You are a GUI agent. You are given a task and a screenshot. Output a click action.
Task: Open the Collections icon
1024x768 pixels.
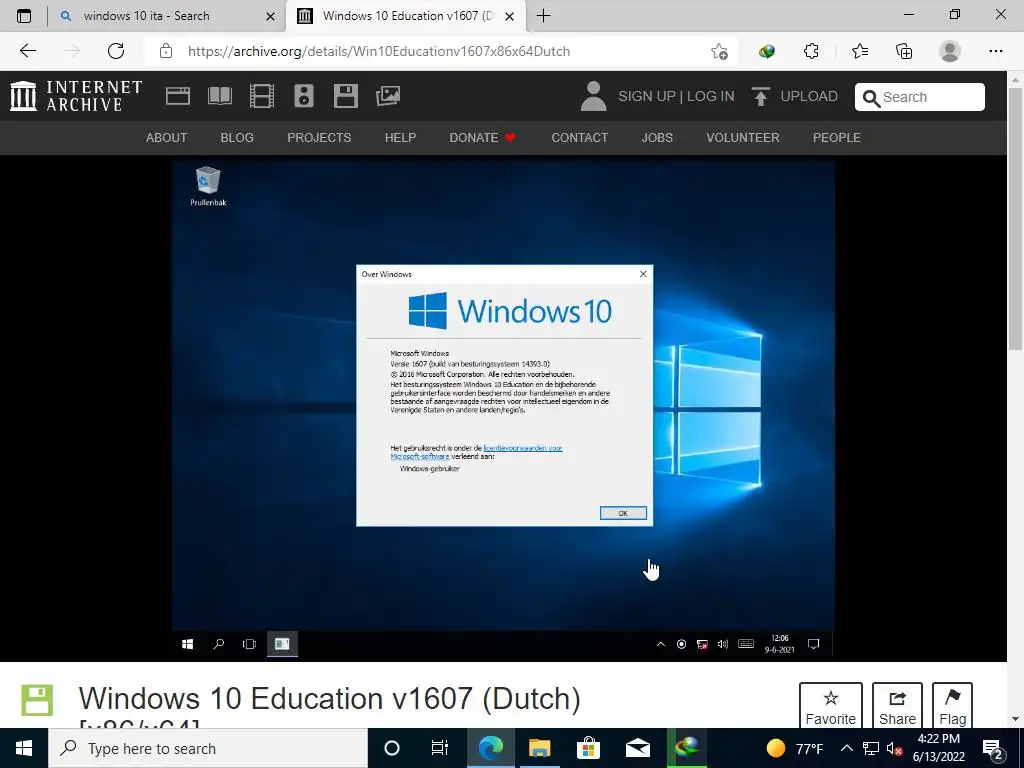point(904,51)
